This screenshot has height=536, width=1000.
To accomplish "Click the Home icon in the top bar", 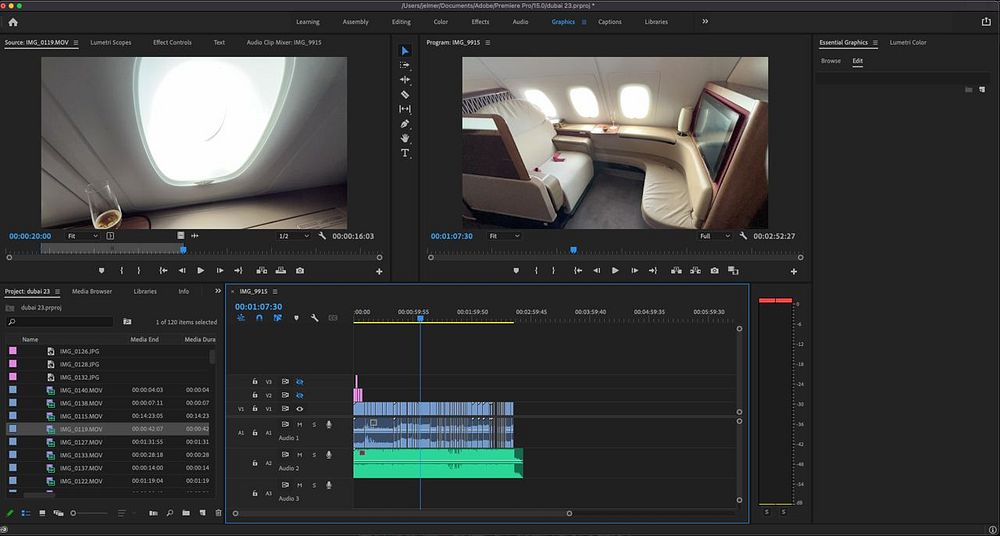I will pos(13,21).
